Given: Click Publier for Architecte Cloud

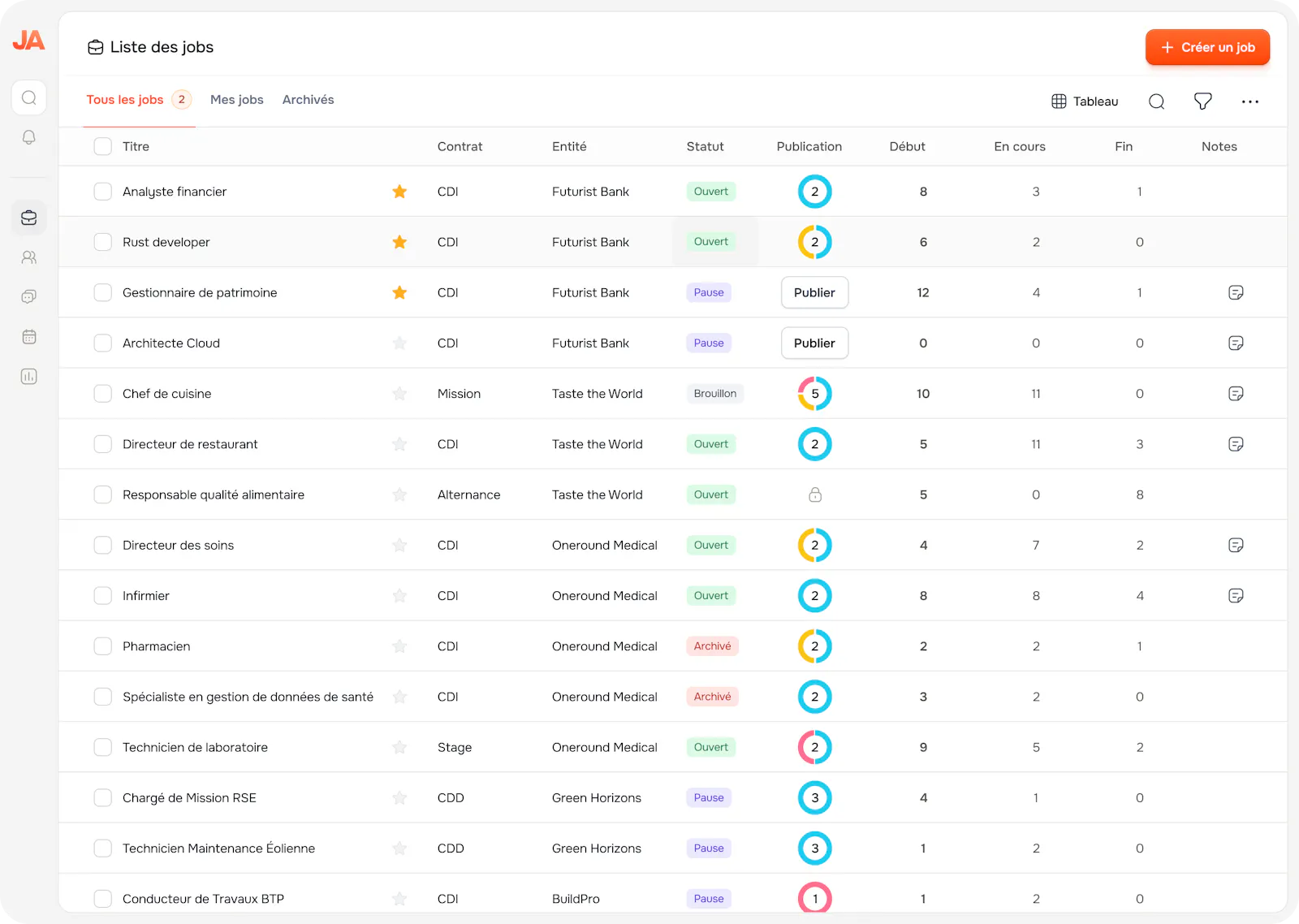Looking at the screenshot, I should pyautogui.click(x=814, y=343).
